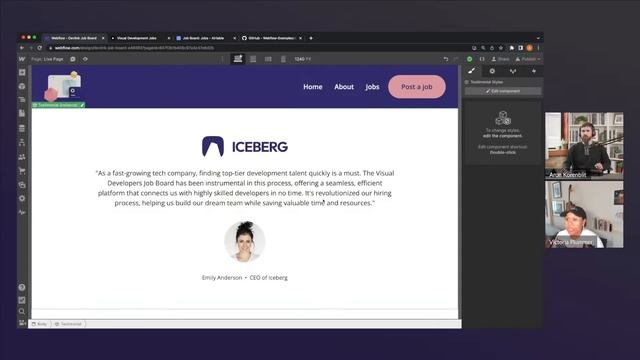Open the browser extensions puzzle icon

[511, 48]
